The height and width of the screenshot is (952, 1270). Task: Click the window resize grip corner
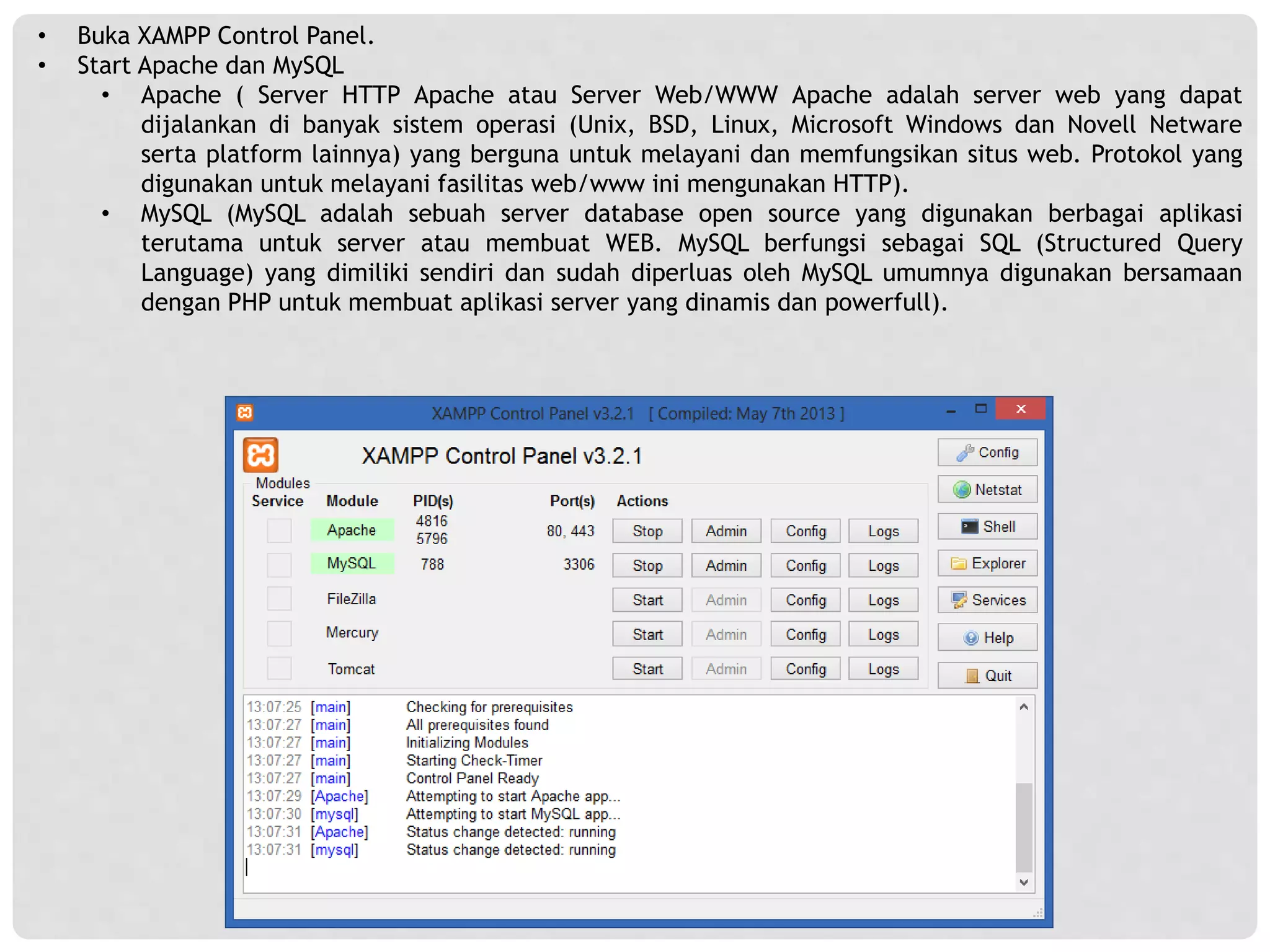tap(1038, 913)
